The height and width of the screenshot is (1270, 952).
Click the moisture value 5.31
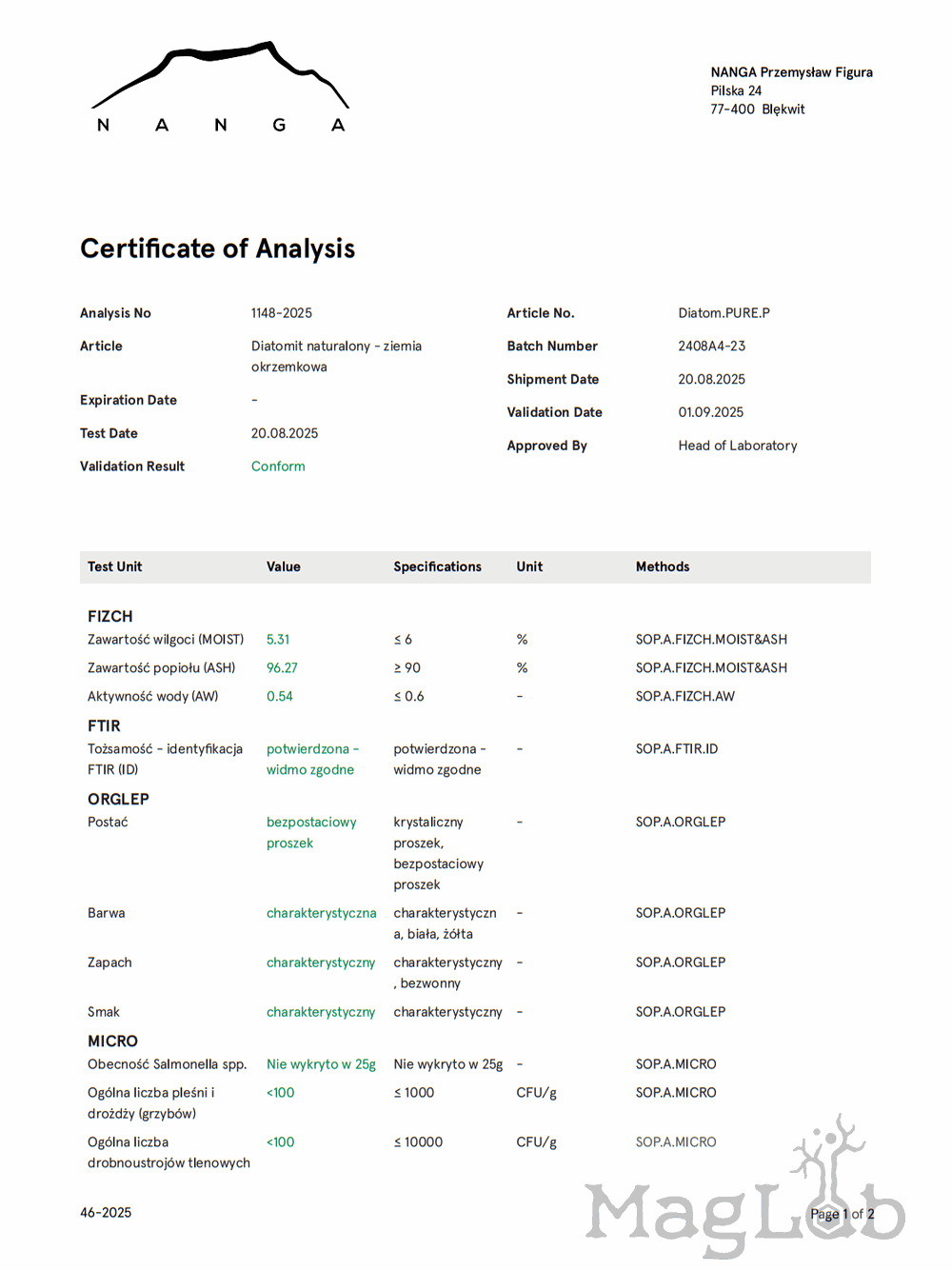pos(278,640)
